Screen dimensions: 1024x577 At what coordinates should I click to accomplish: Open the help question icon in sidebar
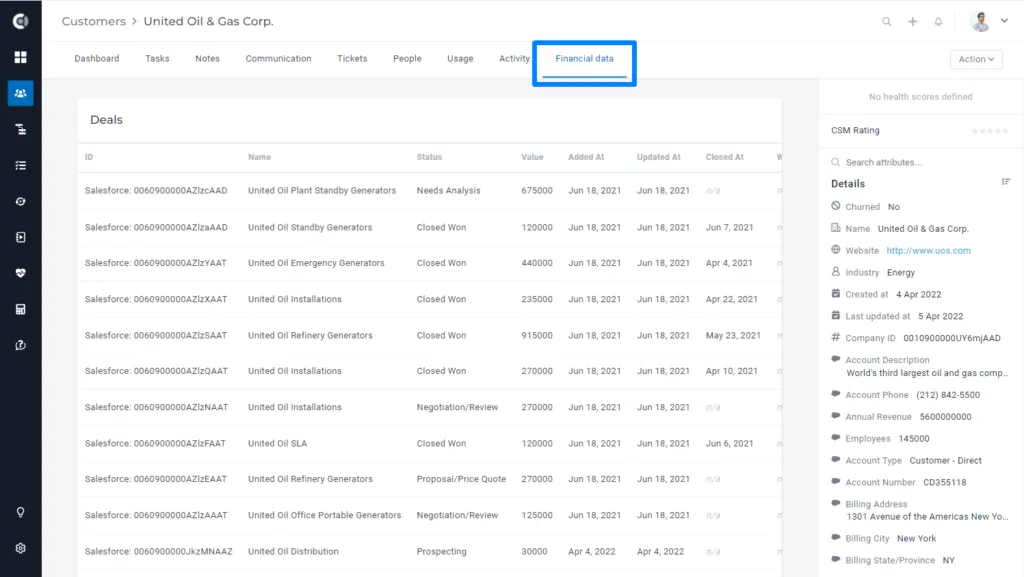[20, 345]
